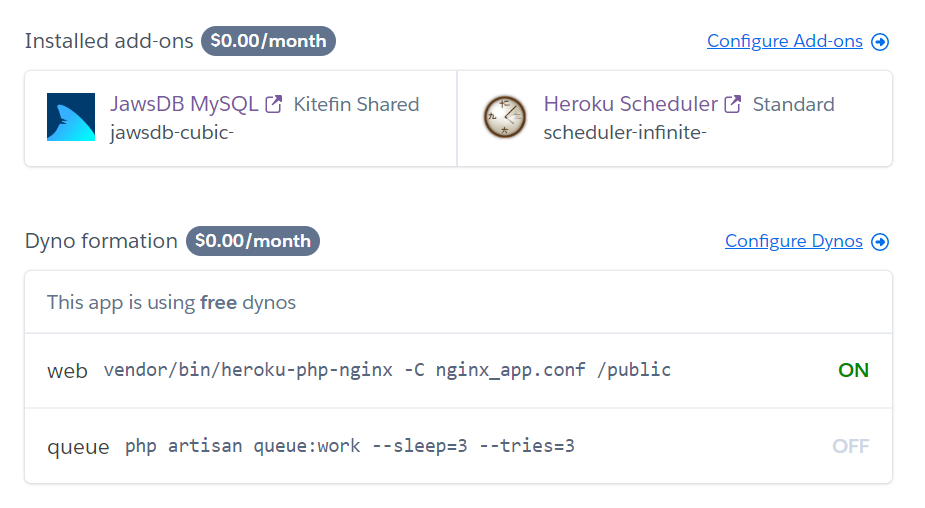Click the queue dyno OFF status
This screenshot has width=925, height=508.
[850, 446]
